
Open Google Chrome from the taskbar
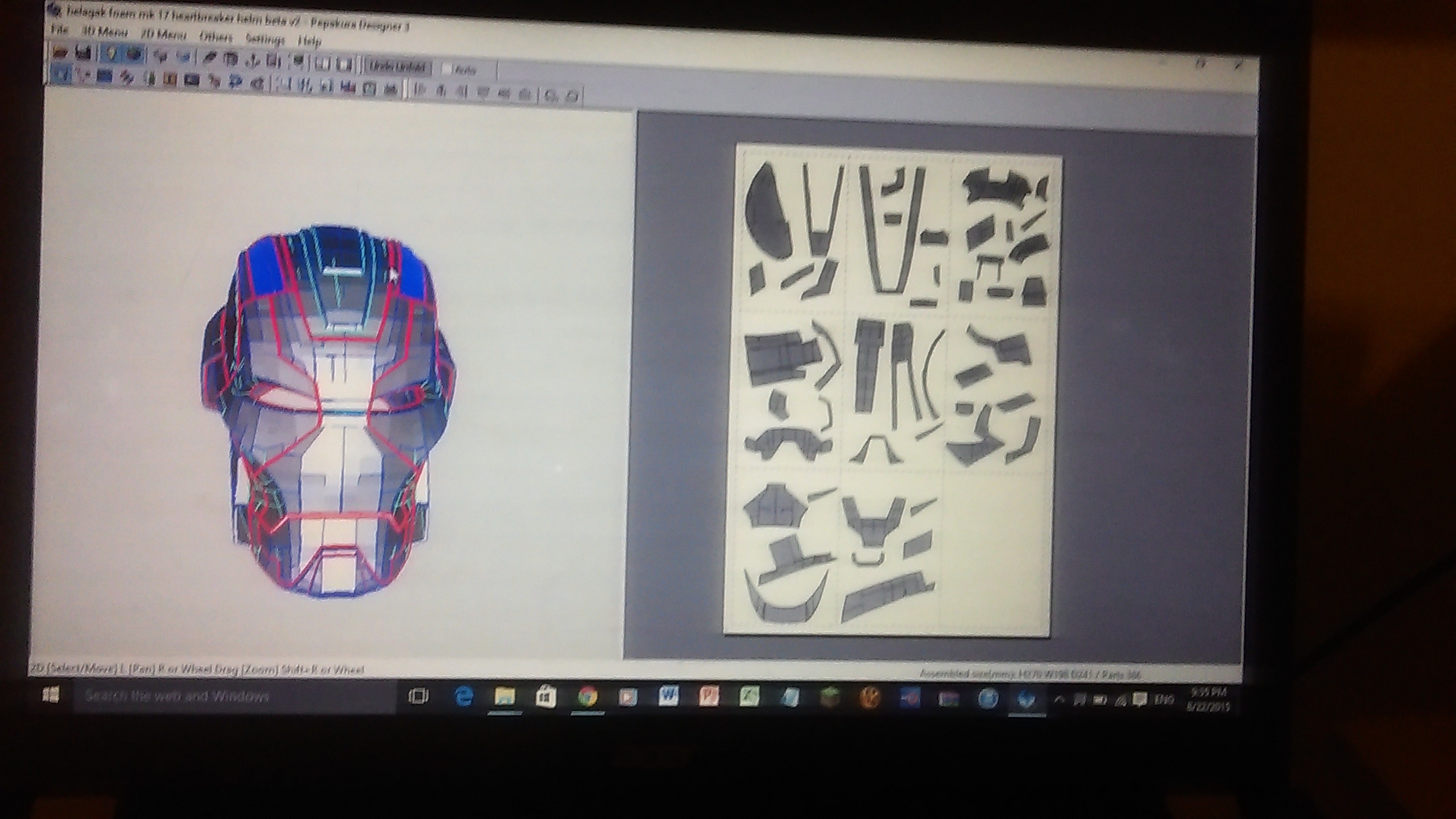[x=588, y=697]
